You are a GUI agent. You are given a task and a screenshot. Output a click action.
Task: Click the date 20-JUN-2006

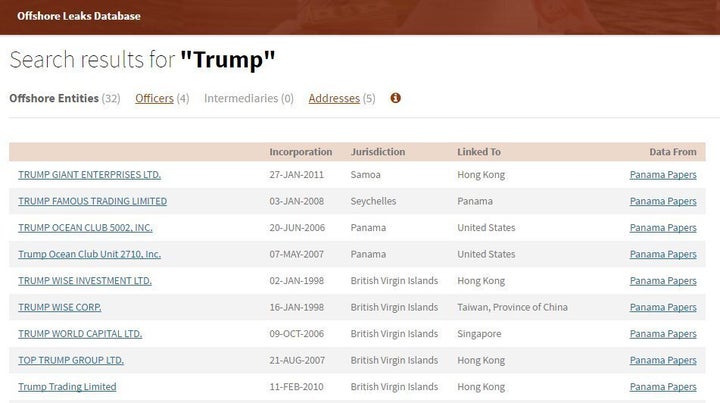coord(297,228)
